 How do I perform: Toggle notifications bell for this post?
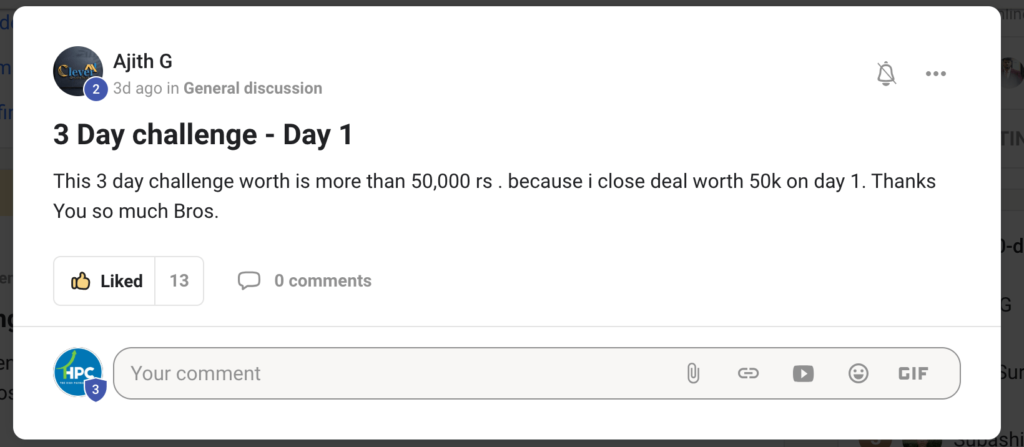coord(886,73)
